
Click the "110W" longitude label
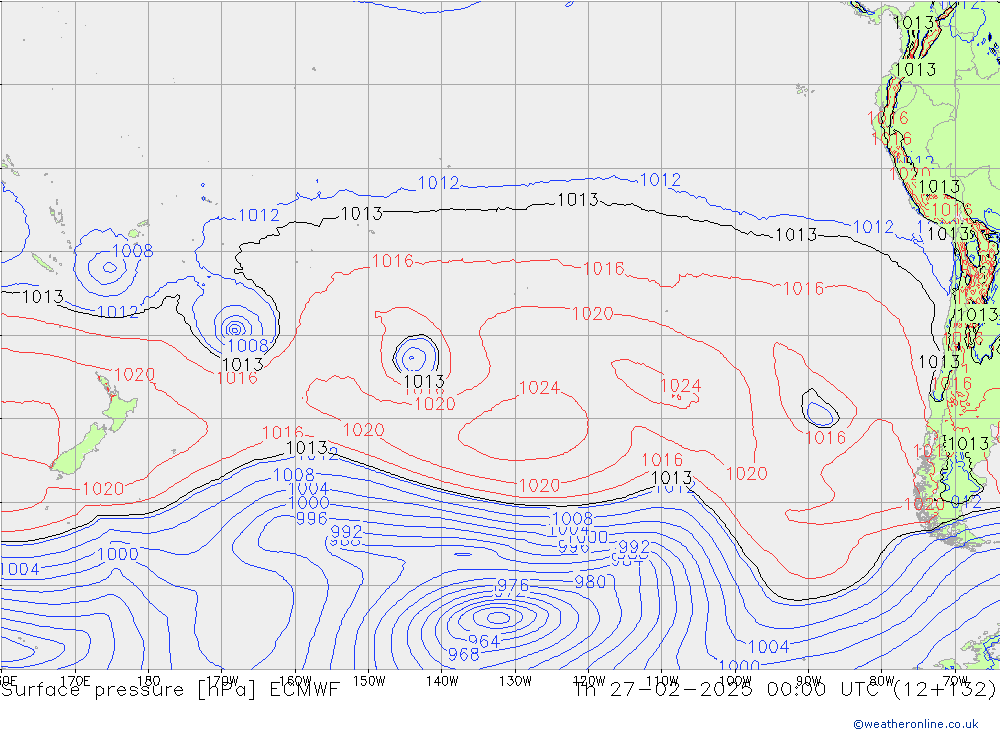(662, 681)
